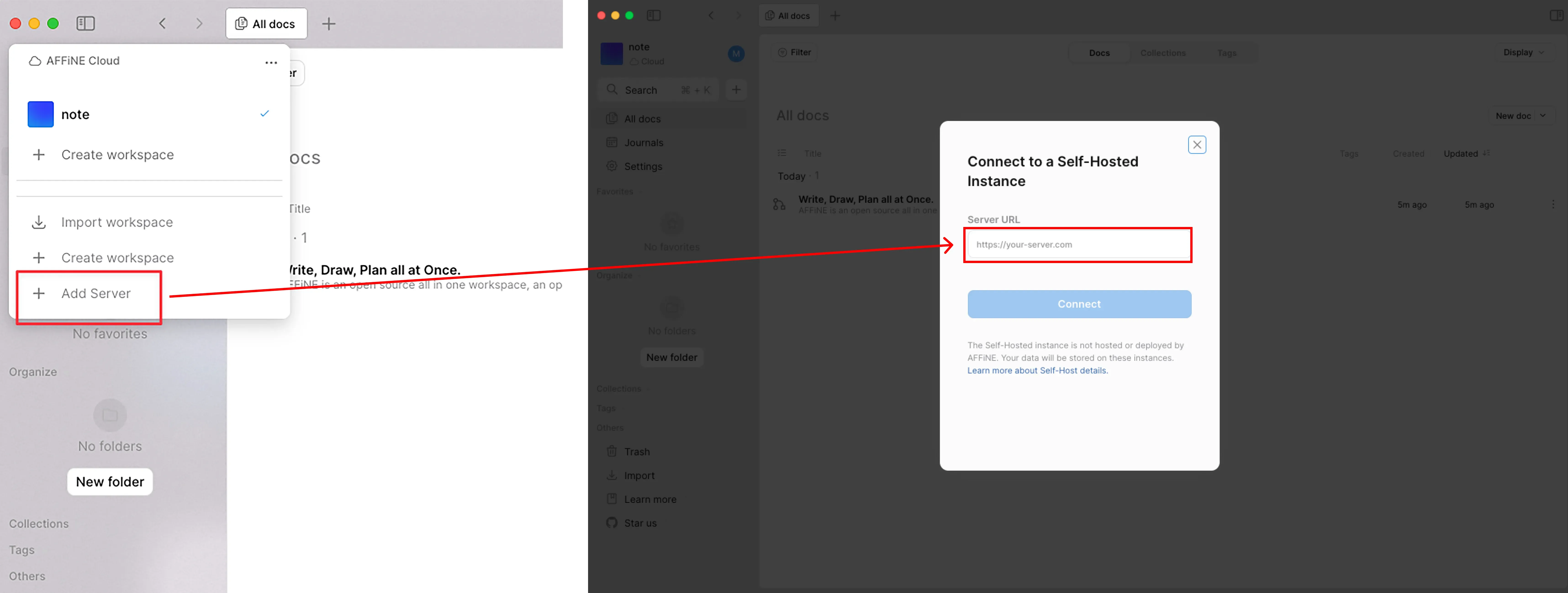The height and width of the screenshot is (593, 1568).
Task: Go forward arrow in left window
Action: coord(199,24)
